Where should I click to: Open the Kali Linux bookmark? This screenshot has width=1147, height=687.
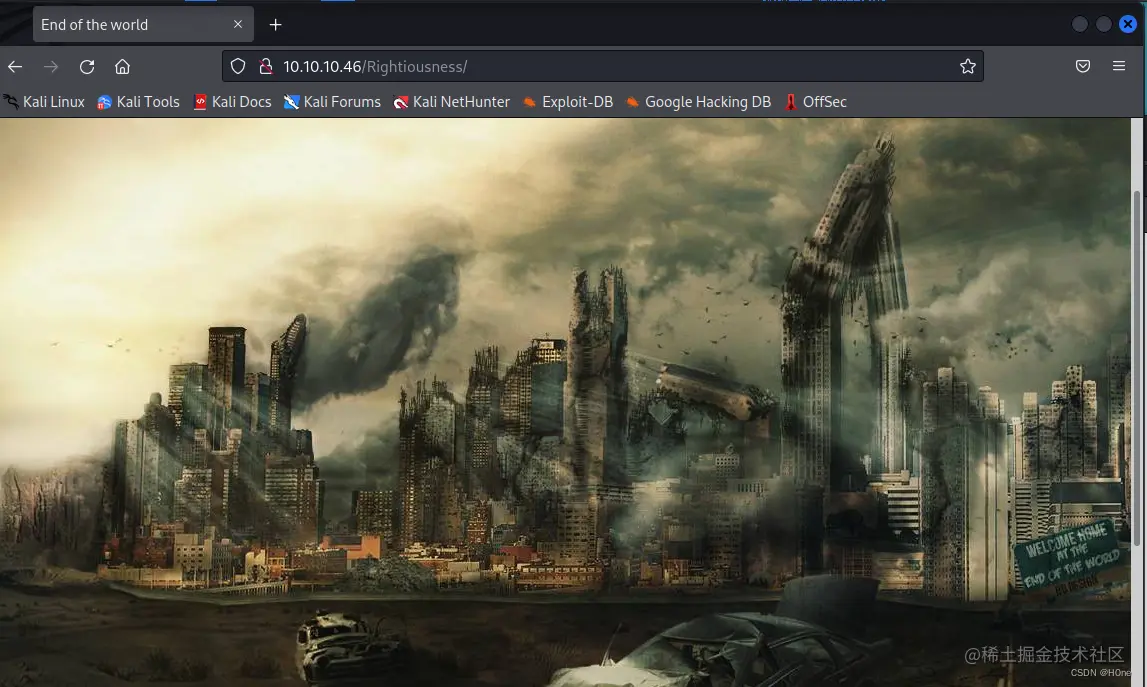click(x=45, y=102)
